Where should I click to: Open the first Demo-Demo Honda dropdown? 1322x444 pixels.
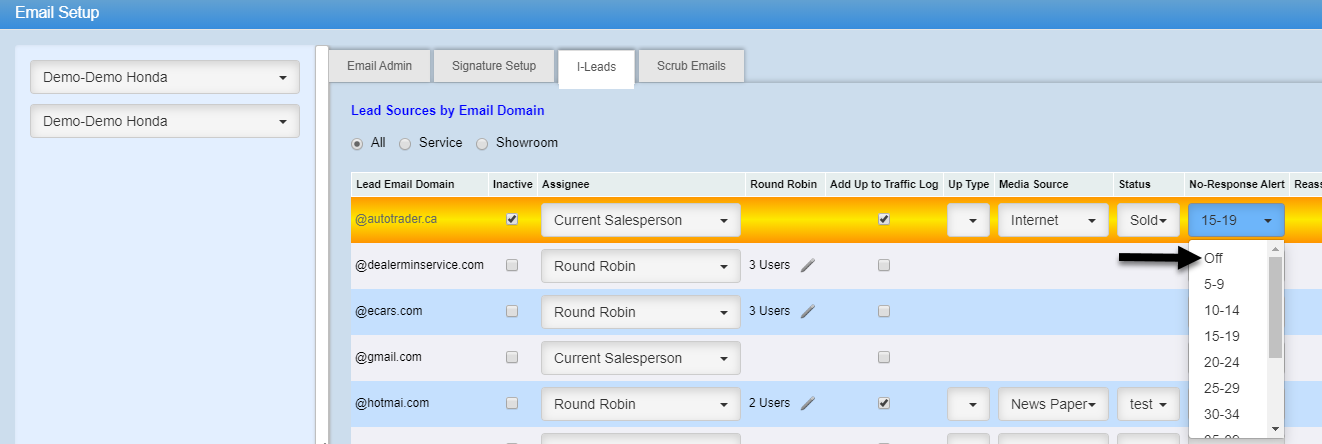click(165, 77)
